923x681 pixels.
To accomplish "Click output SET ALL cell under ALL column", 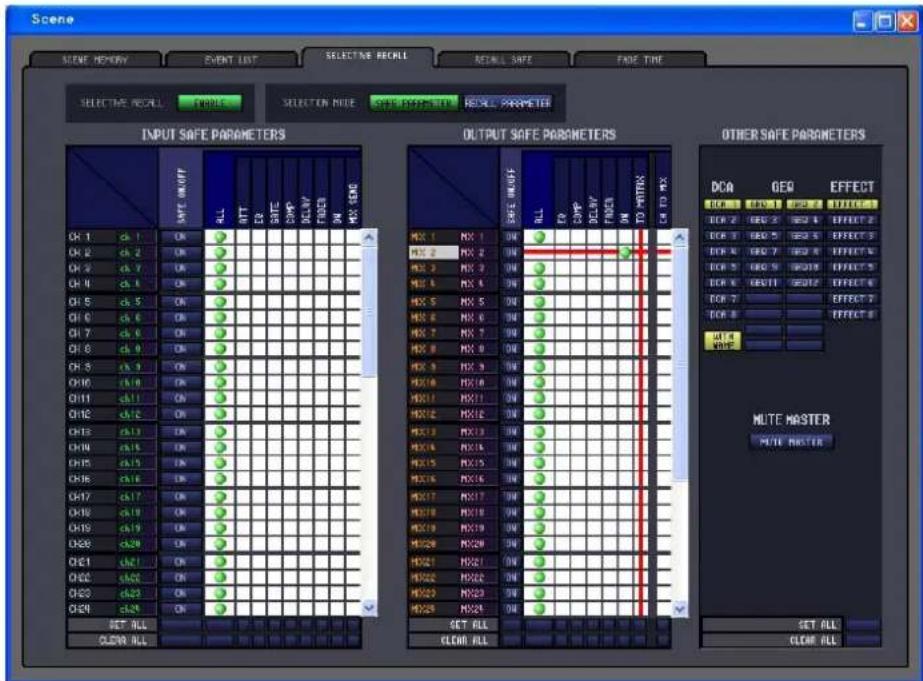I will tap(538, 624).
